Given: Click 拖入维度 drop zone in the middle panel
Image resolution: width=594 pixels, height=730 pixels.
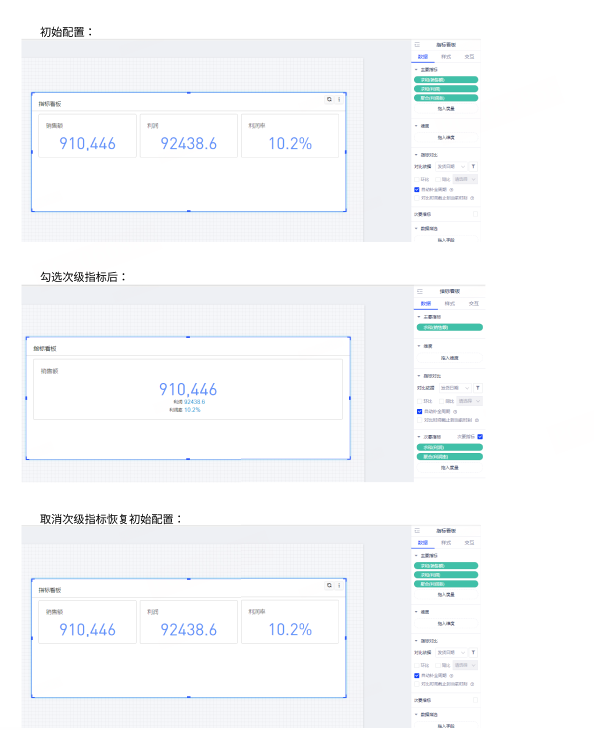Looking at the screenshot, I should click(x=450, y=358).
